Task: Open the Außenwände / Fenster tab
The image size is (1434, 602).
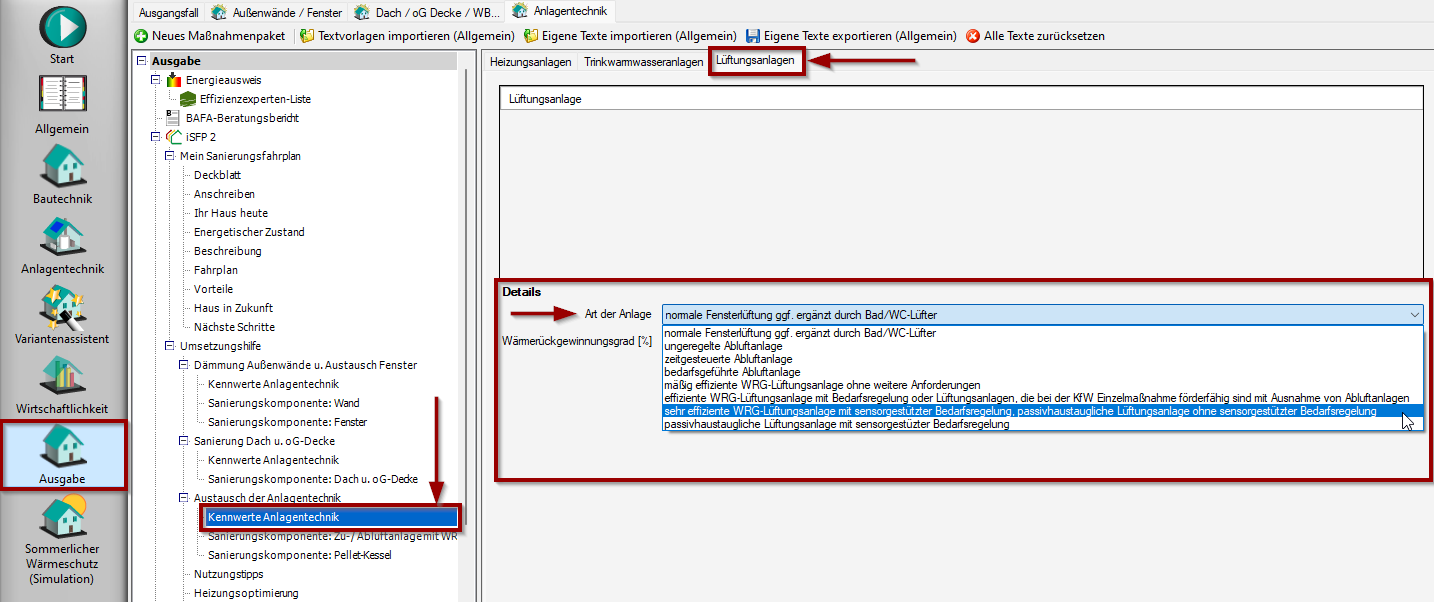Action: 276,12
